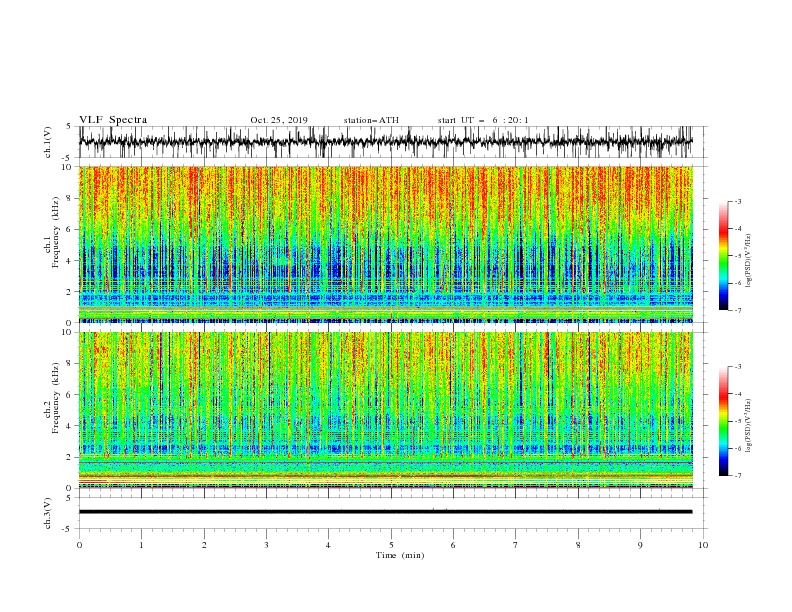The width and height of the screenshot is (792, 612).
Task: Click the "10" kHz tick on ch.1 frequency axis
Action: point(68,167)
